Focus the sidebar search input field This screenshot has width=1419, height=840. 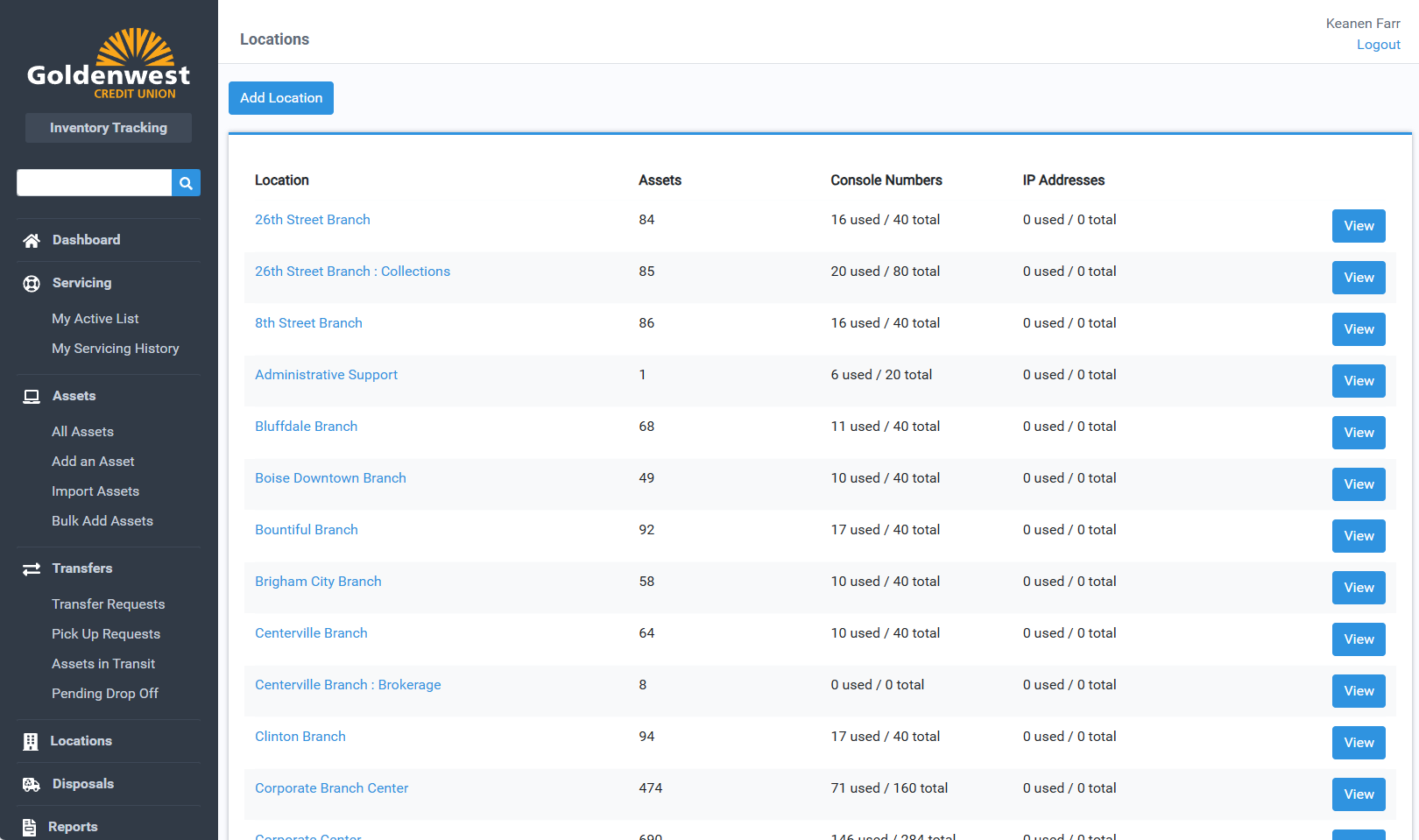coord(94,183)
